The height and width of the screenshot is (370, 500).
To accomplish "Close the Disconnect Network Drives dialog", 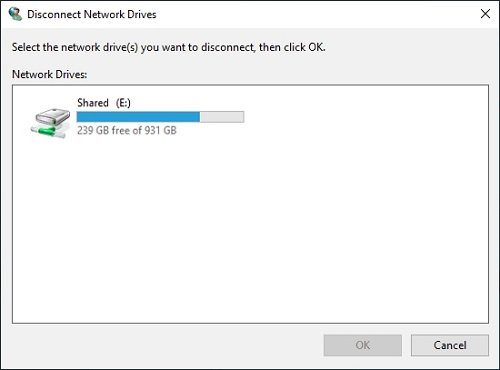I will (485, 14).
